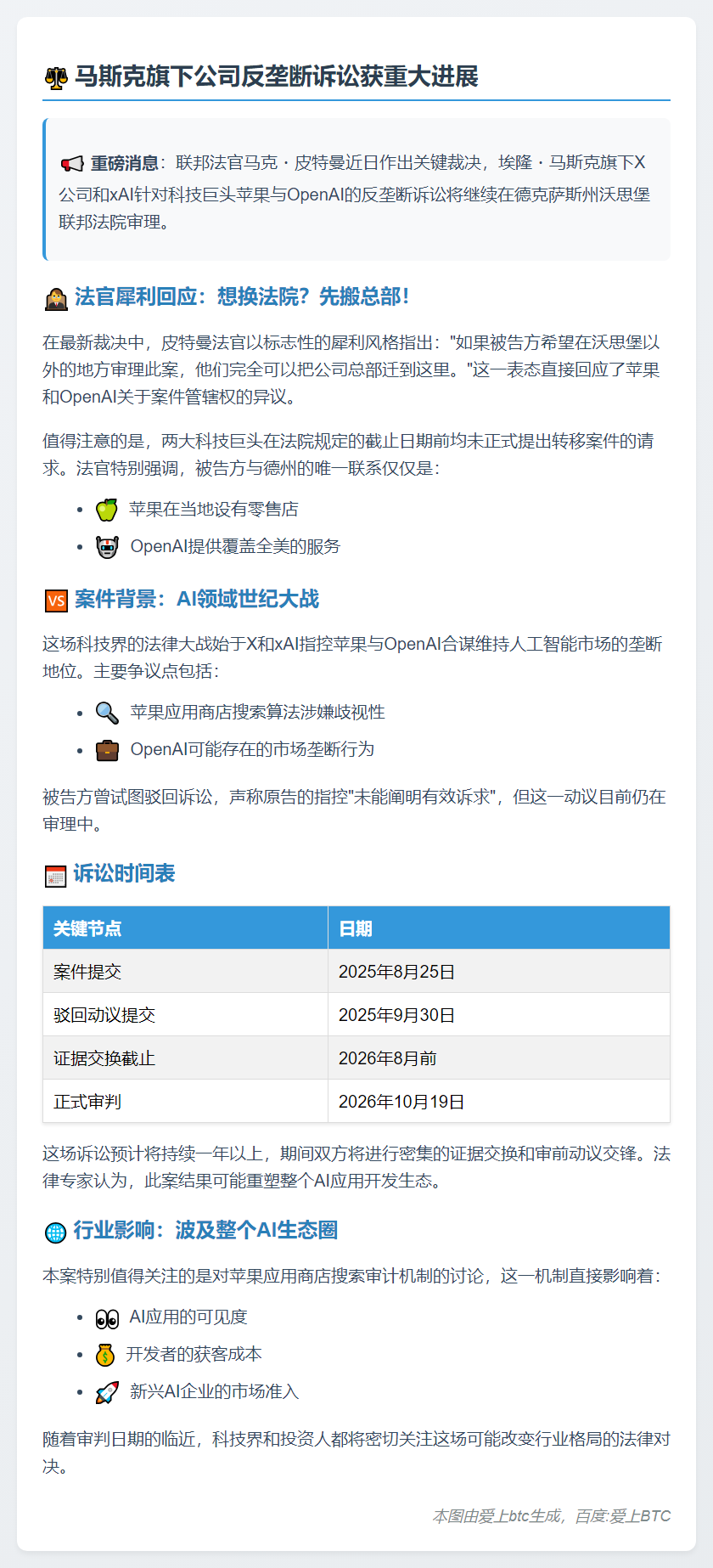Screen dimensions: 713x1568
Task: Select the 2026年10月19日 date cell
Action: coord(401,1102)
